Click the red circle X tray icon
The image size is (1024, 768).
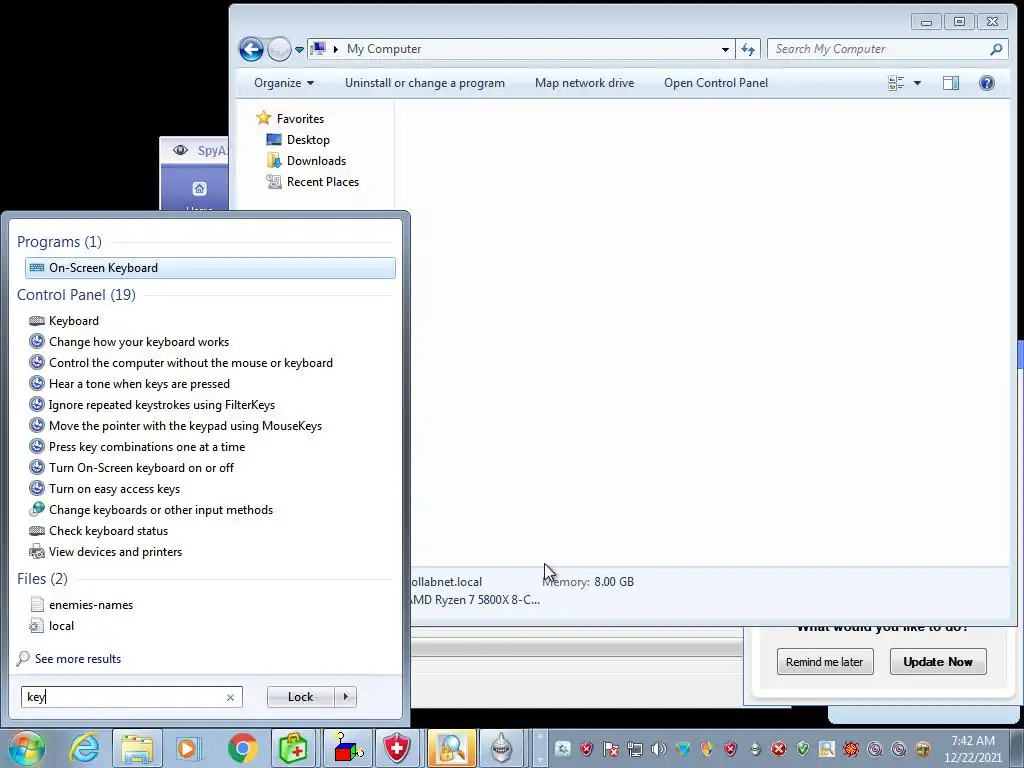(x=778, y=749)
